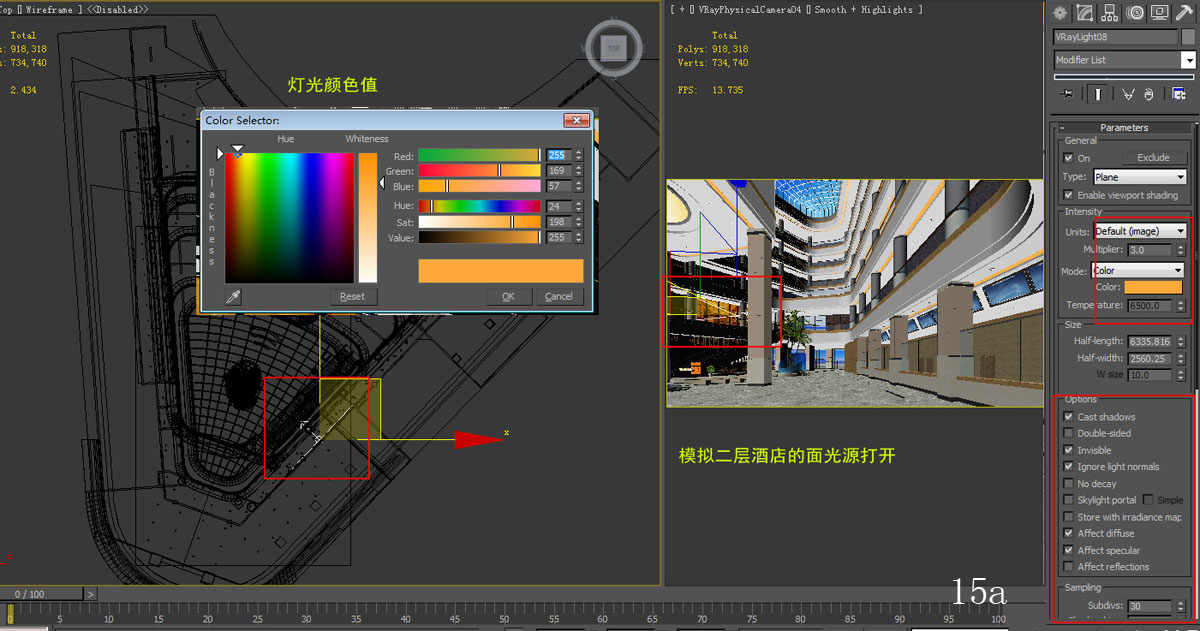The height and width of the screenshot is (631, 1200).
Task: Click in the hue/blackness color field
Action: click(x=289, y=218)
